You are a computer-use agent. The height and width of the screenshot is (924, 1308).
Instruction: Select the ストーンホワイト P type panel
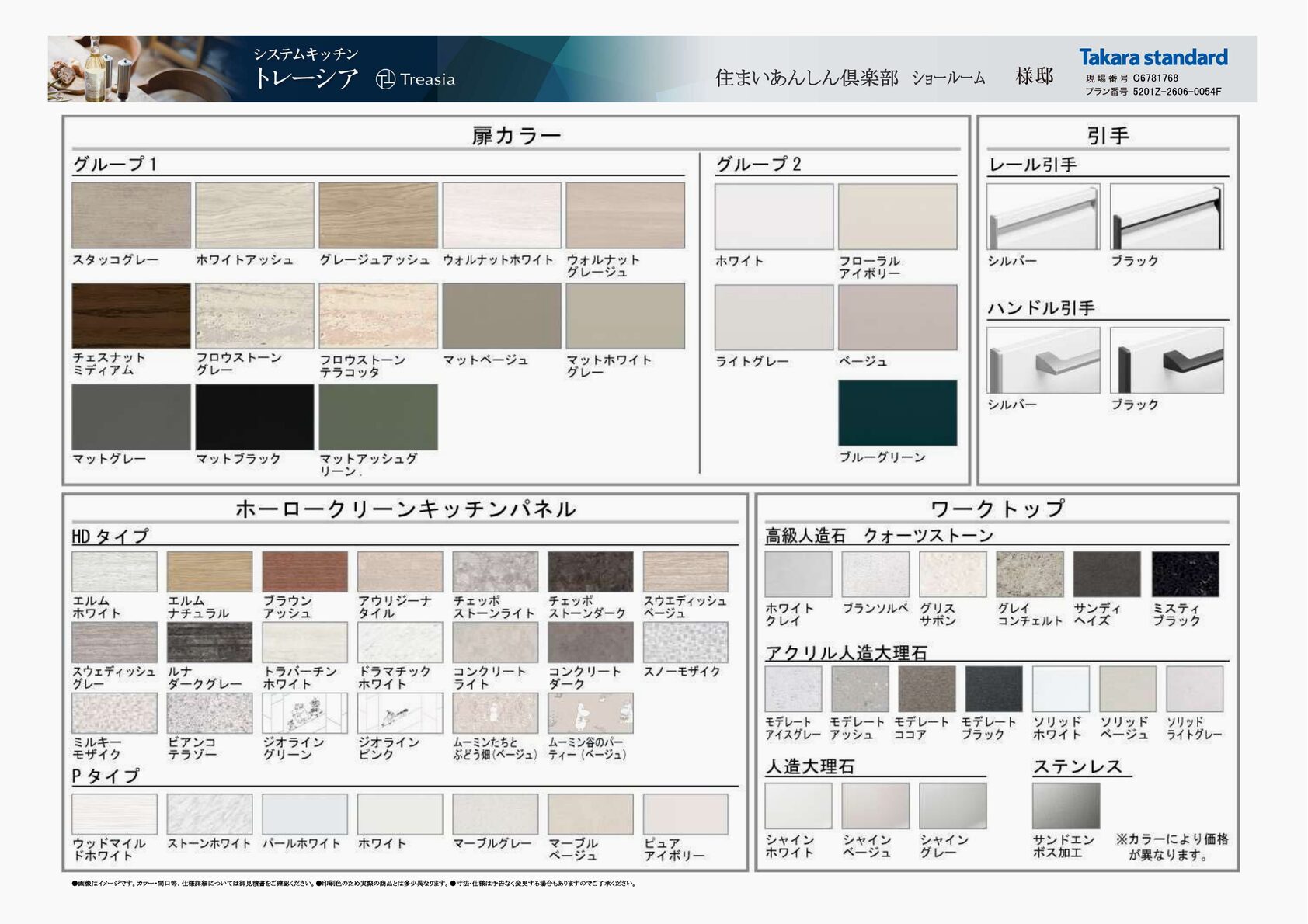pos(210,814)
